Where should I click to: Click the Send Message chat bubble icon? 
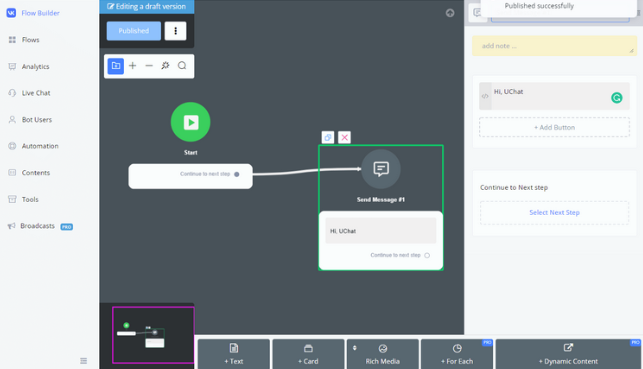(x=381, y=169)
